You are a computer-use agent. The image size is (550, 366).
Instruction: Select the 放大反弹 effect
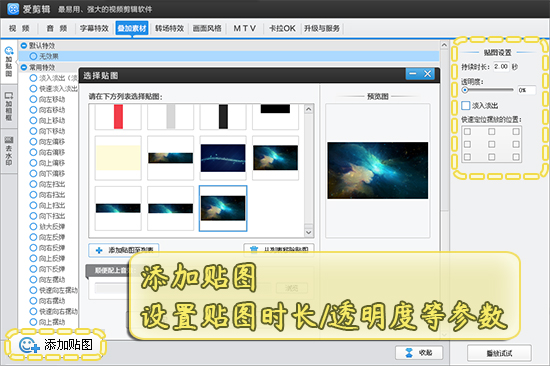point(47,226)
